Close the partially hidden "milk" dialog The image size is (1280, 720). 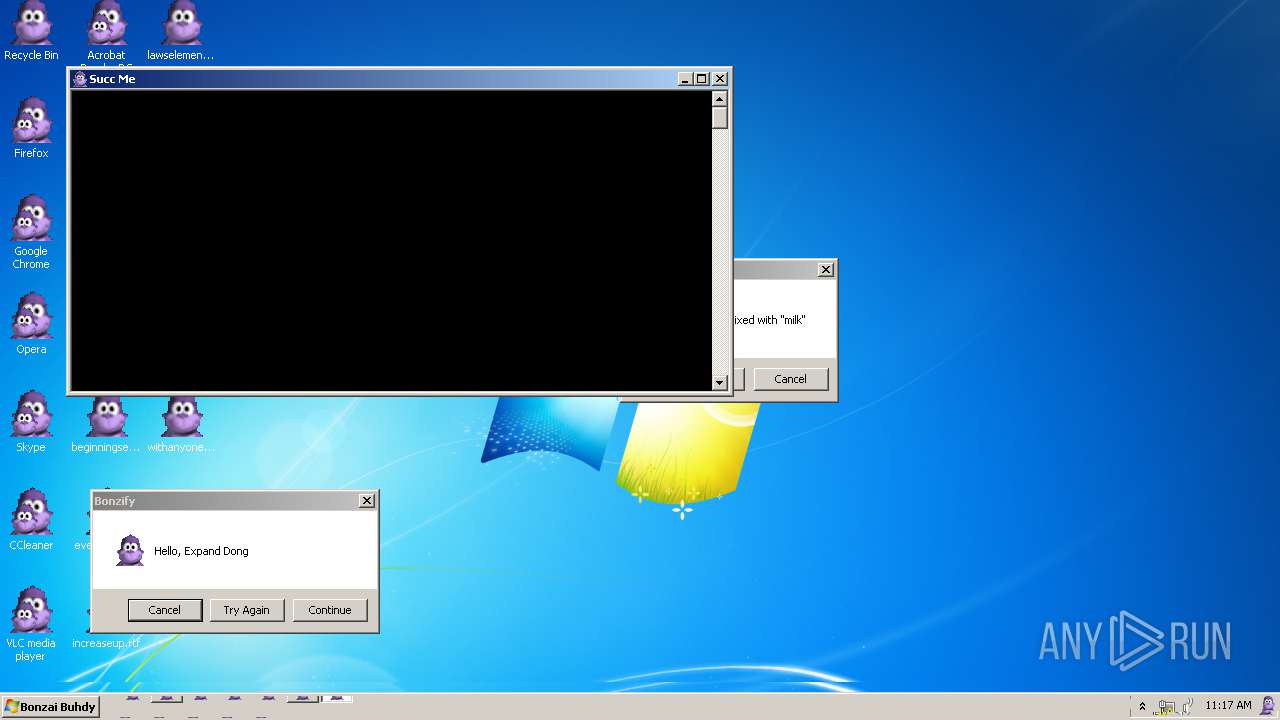click(x=826, y=270)
